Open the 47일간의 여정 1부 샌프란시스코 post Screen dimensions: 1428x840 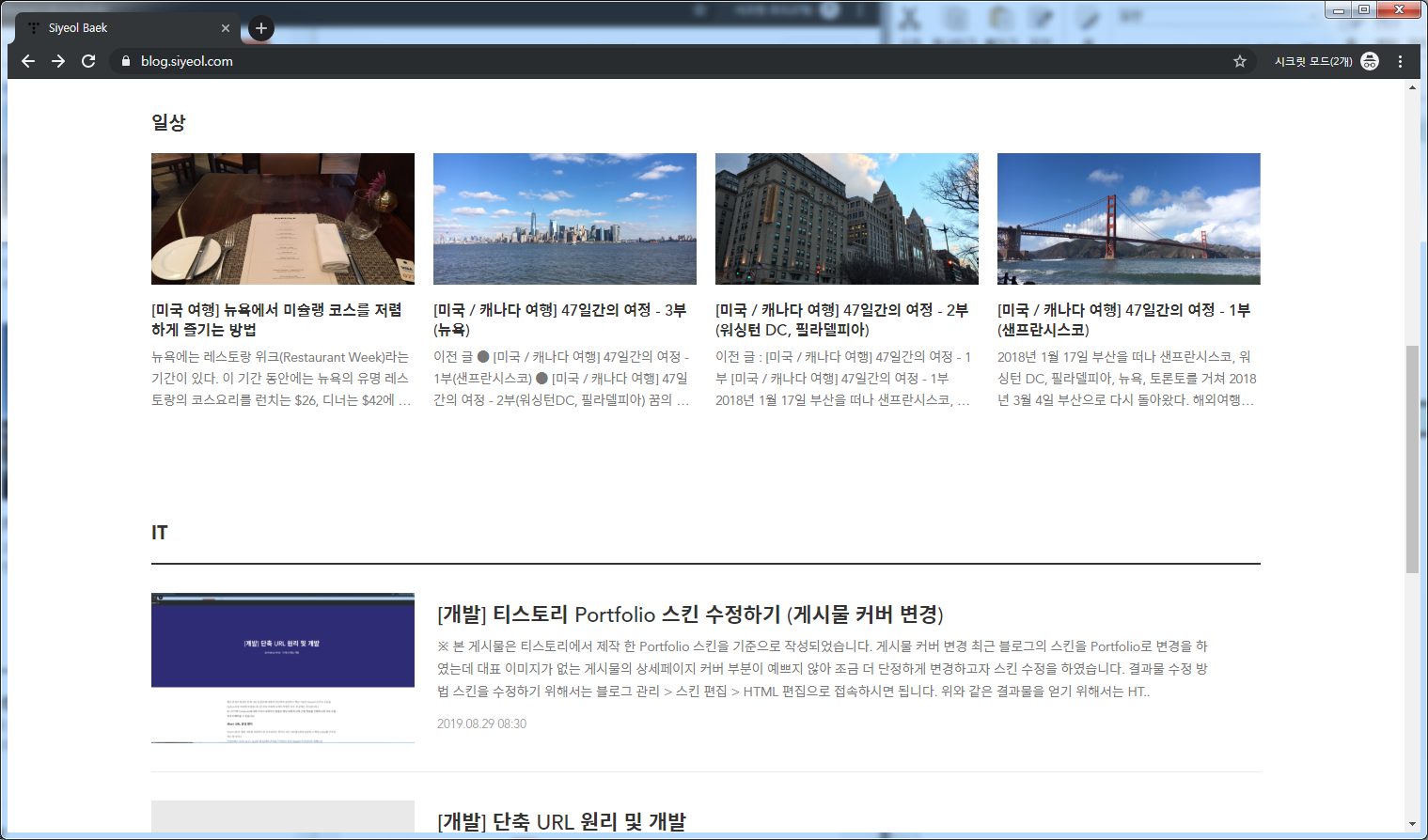click(x=1124, y=319)
